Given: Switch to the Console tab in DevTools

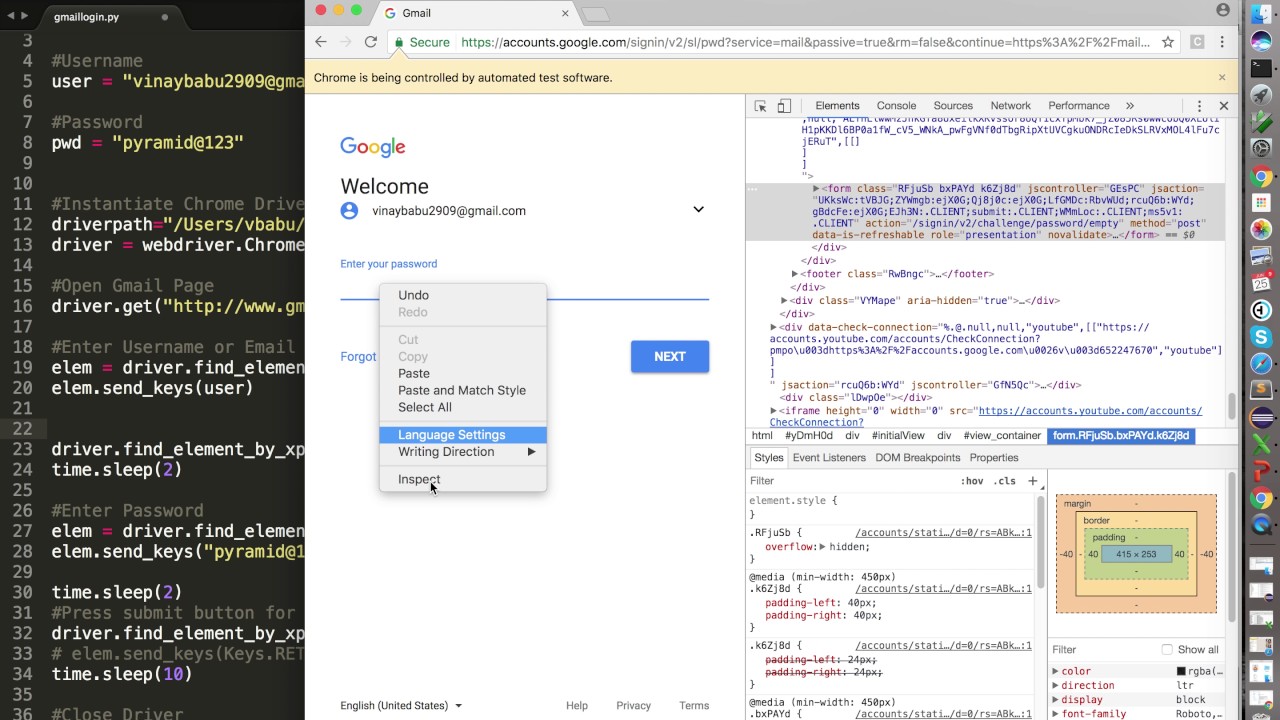Looking at the screenshot, I should coord(896,106).
